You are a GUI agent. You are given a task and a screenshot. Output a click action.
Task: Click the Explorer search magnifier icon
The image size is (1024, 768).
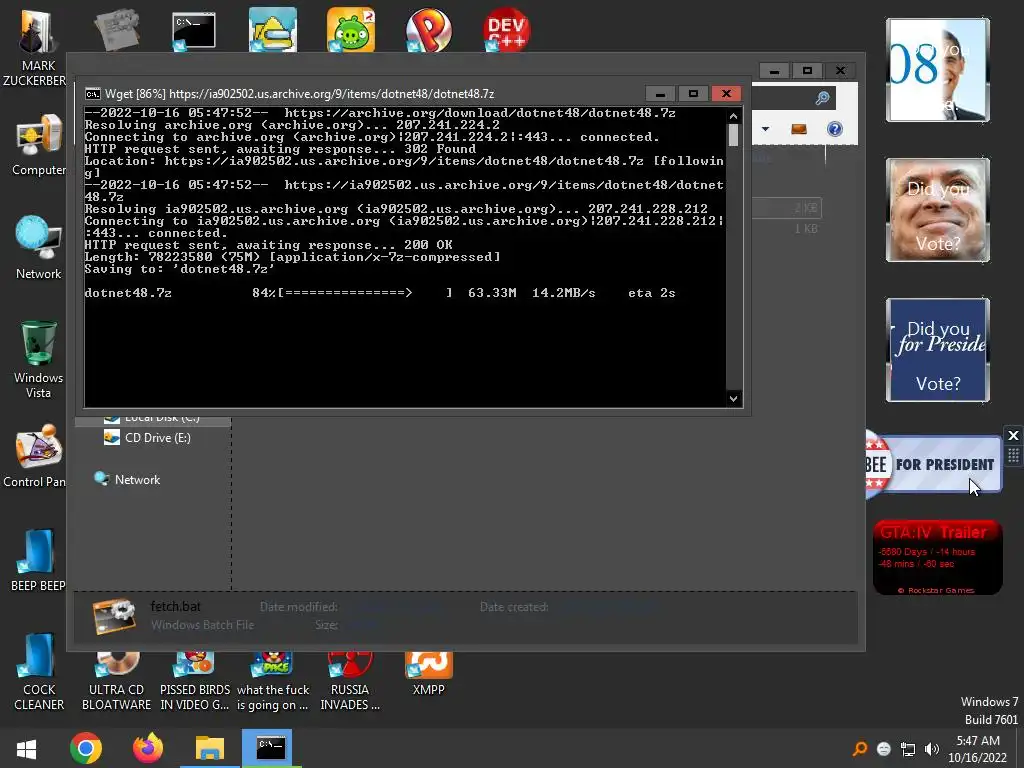click(822, 99)
